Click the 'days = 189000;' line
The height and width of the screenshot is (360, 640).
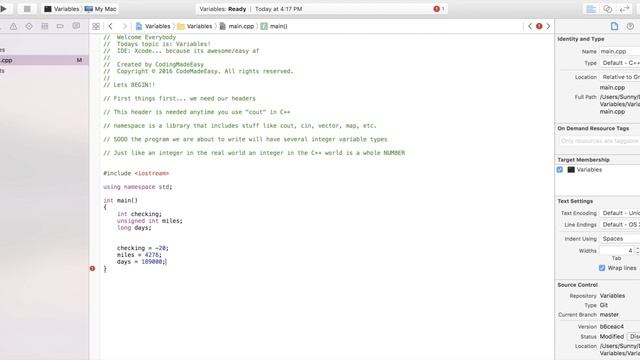[141, 261]
